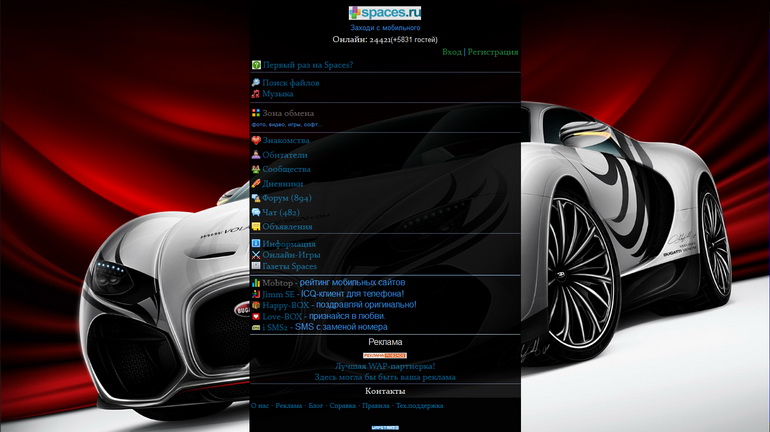
Task: Click group icon beside Сообщества
Action: [256, 169]
